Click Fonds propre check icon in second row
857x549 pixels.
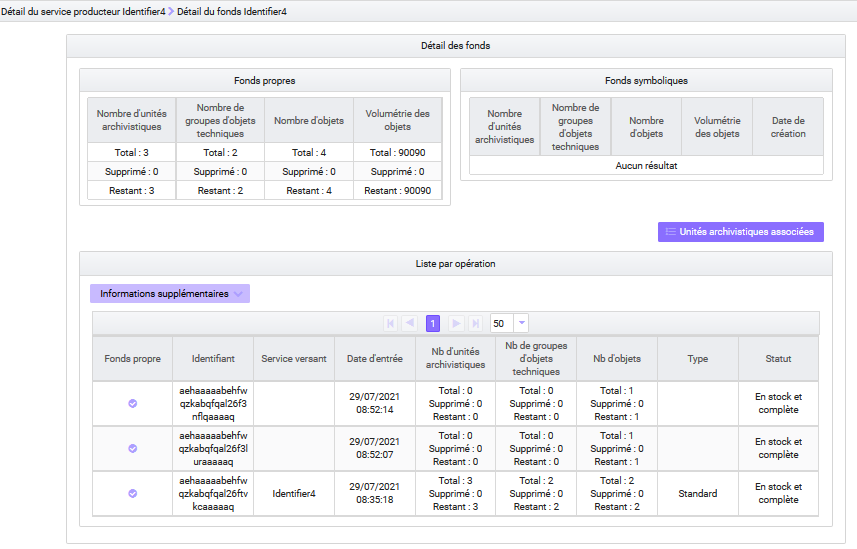(x=133, y=449)
